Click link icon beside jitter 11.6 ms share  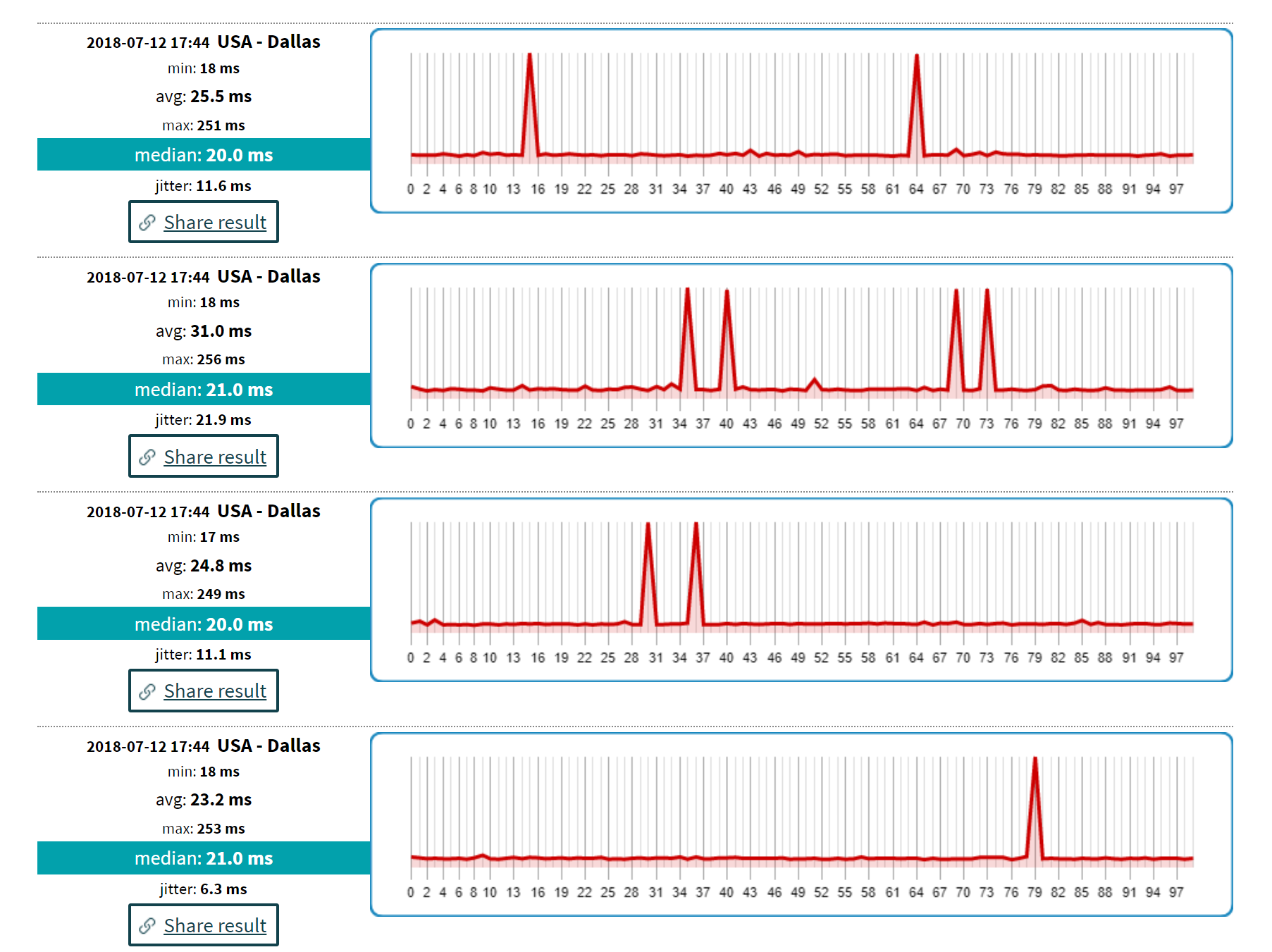(147, 223)
